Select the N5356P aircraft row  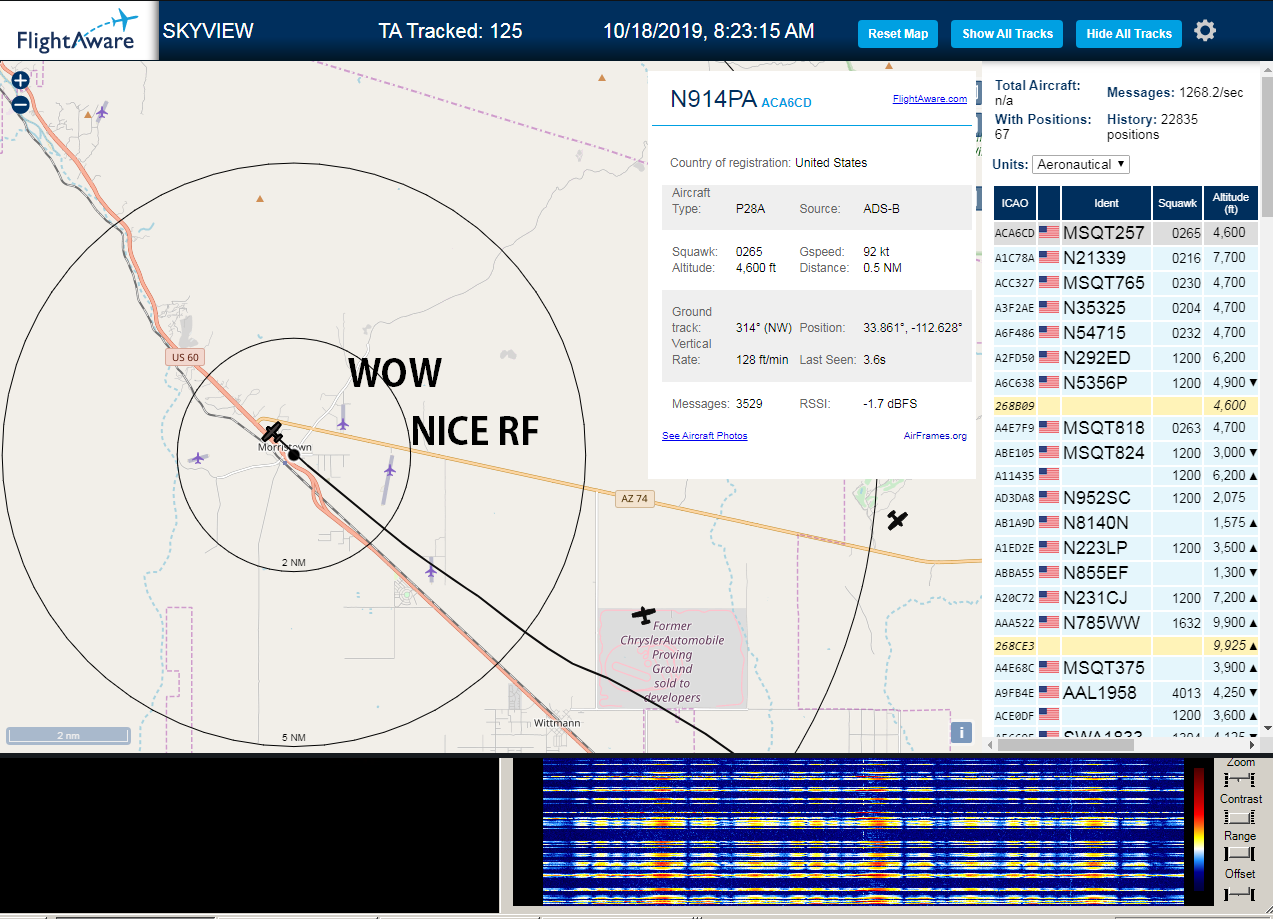[x=1126, y=383]
